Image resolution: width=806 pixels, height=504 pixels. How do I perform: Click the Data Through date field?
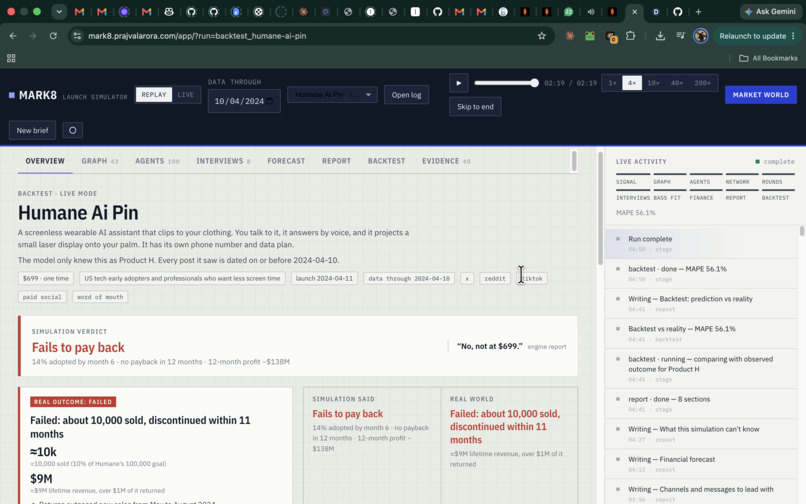[244, 101]
